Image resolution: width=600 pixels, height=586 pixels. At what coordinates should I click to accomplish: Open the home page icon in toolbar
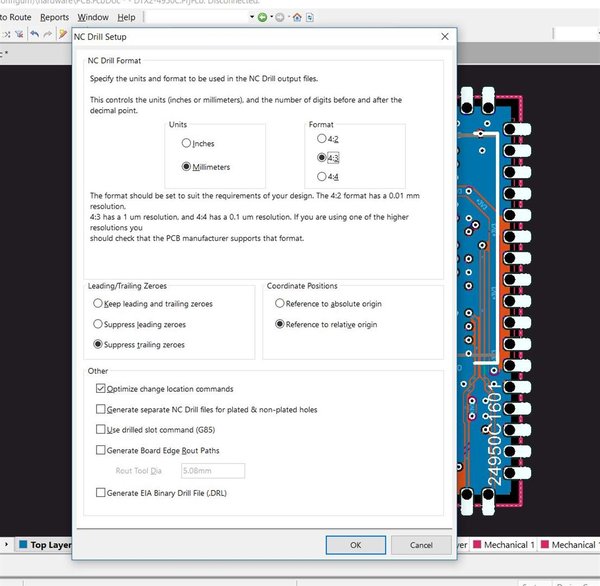(297, 17)
